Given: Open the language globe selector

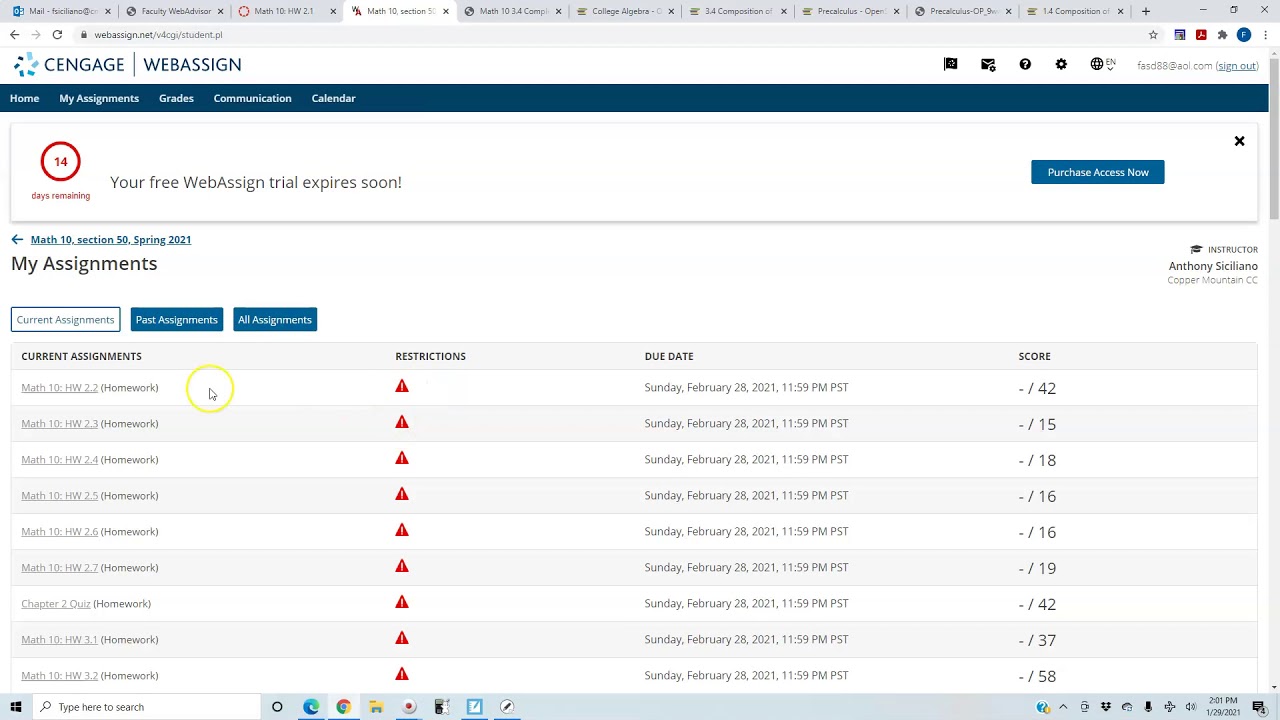Looking at the screenshot, I should (x=1103, y=64).
